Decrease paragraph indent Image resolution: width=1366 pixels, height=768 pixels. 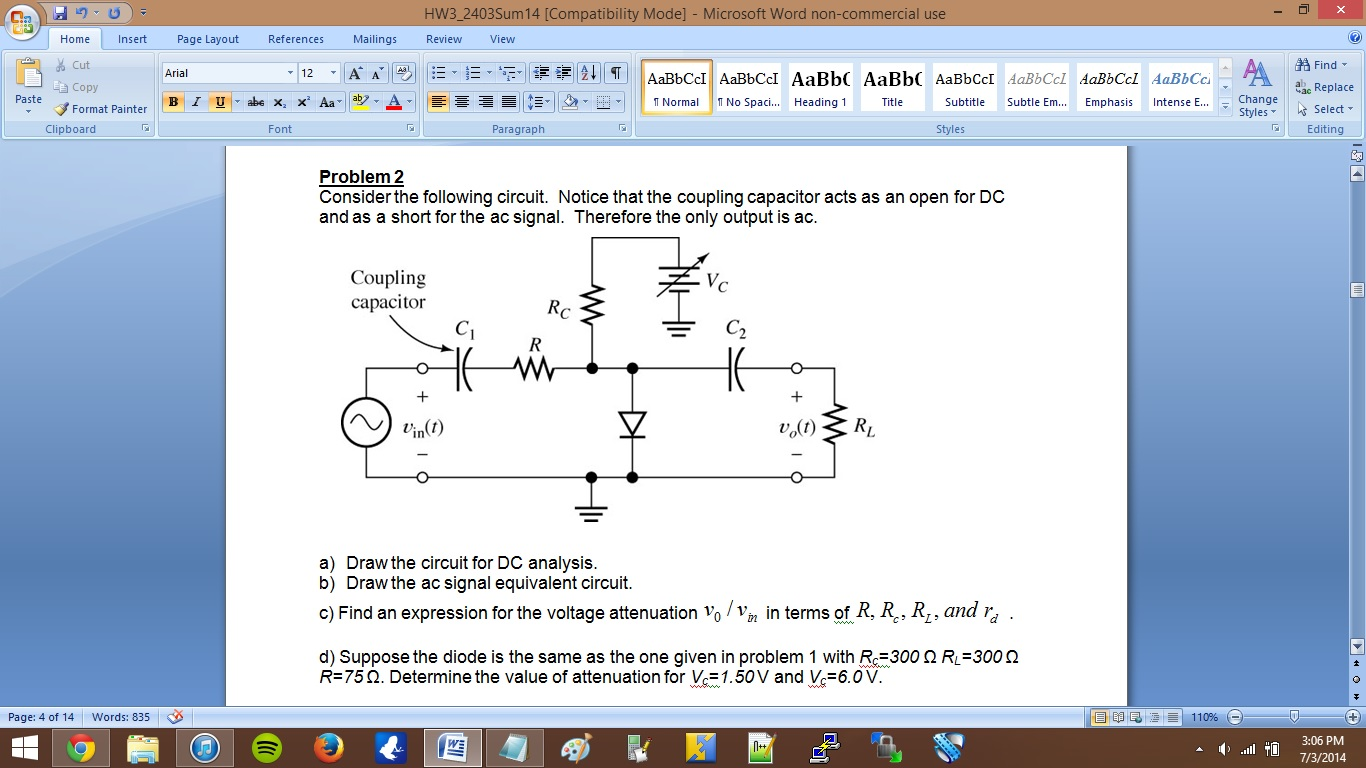click(542, 73)
